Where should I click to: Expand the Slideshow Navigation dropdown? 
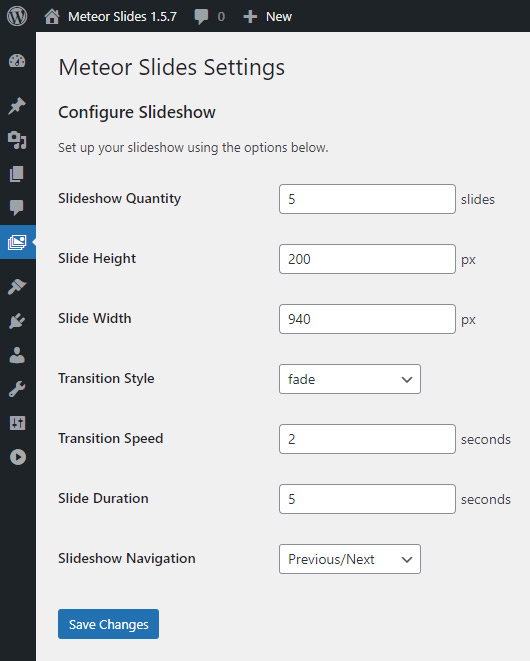pyautogui.click(x=350, y=559)
